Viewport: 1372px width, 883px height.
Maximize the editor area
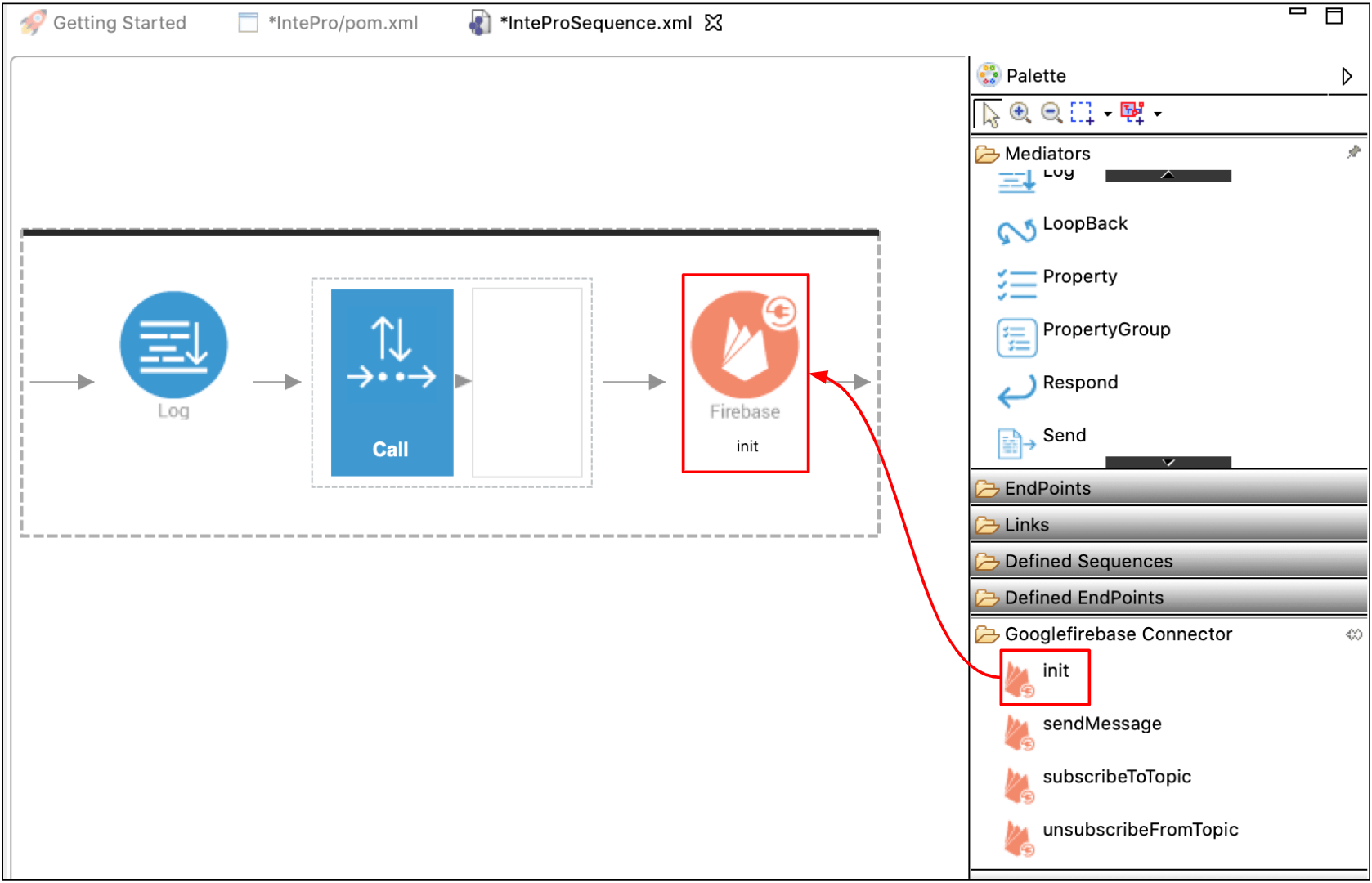coord(1334,16)
